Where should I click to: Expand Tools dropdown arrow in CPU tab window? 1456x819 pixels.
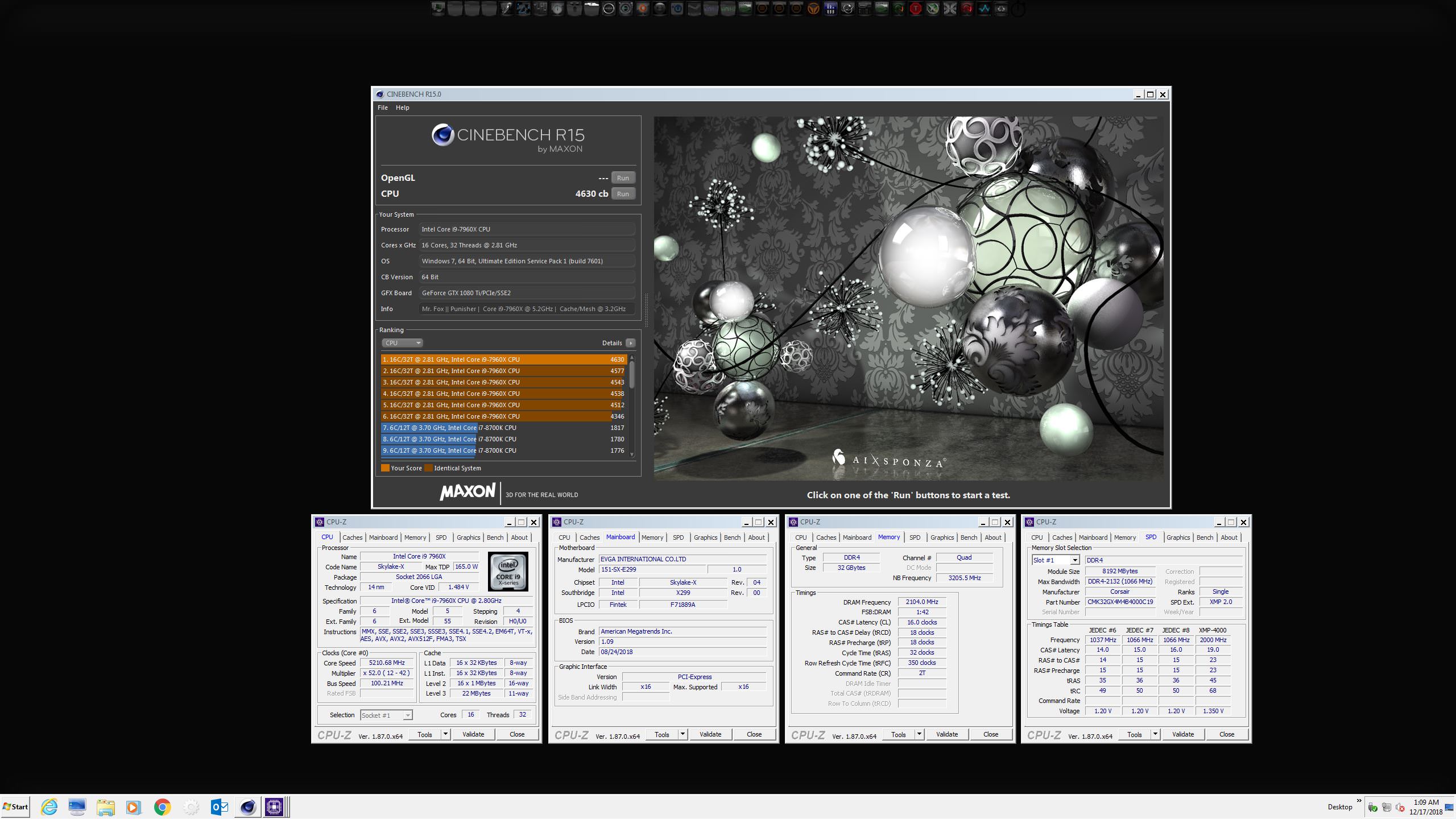pyautogui.click(x=445, y=734)
